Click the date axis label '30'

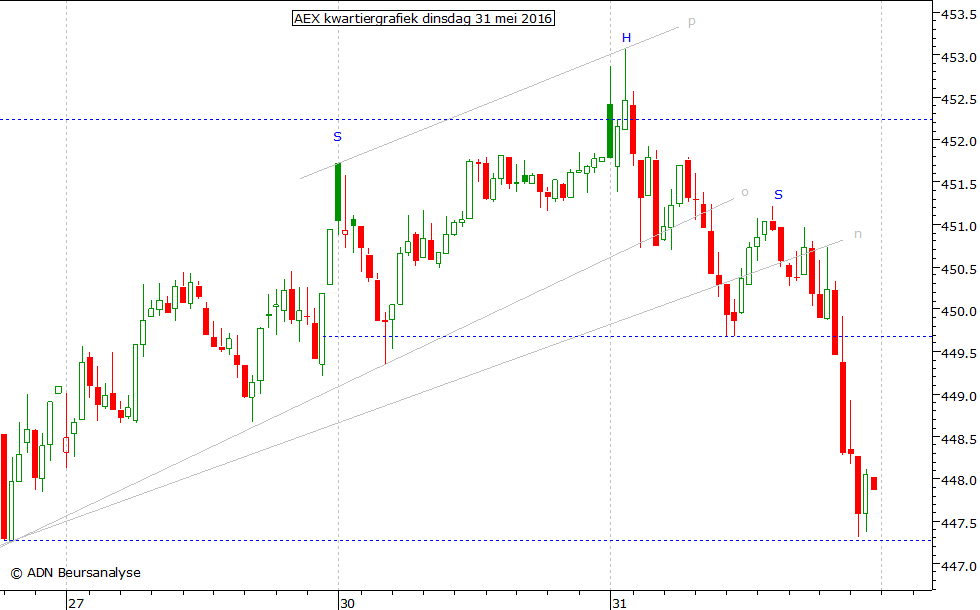click(347, 603)
